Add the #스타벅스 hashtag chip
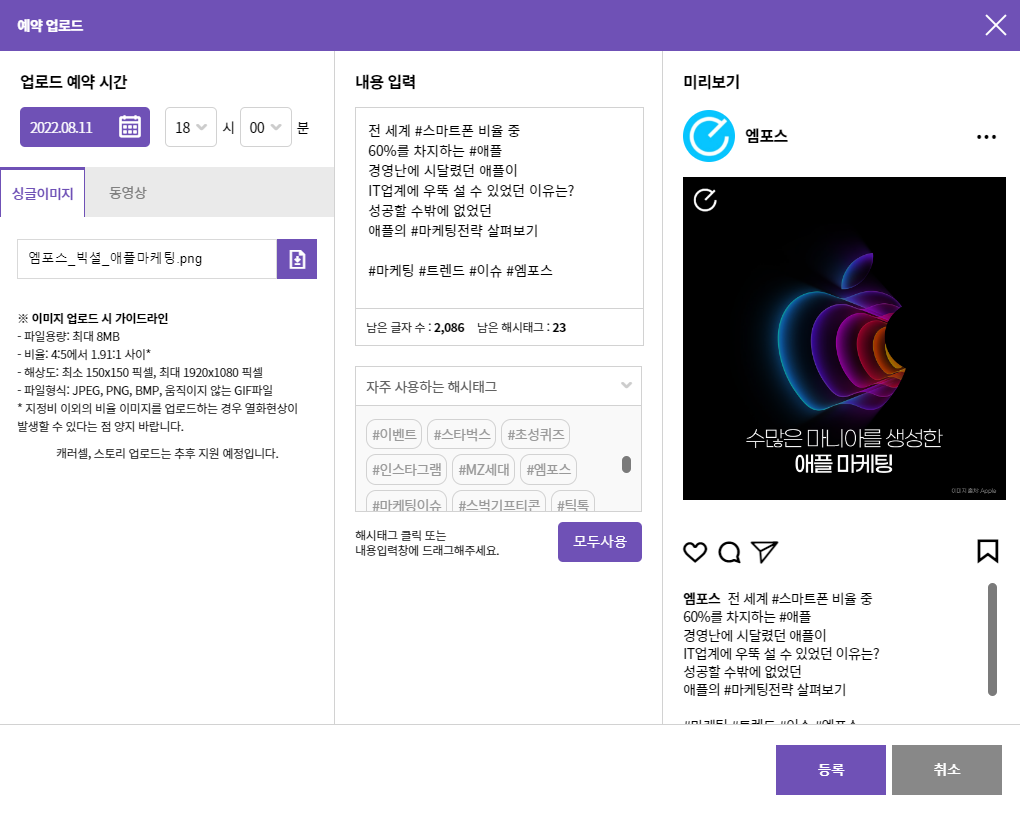Image resolution: width=1020 pixels, height=815 pixels. coord(461,434)
